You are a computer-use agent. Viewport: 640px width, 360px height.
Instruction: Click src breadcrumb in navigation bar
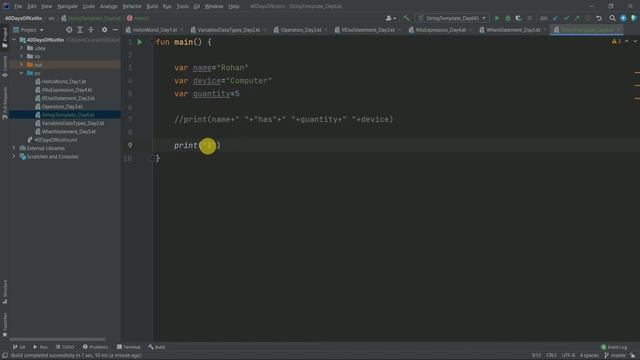pos(51,18)
